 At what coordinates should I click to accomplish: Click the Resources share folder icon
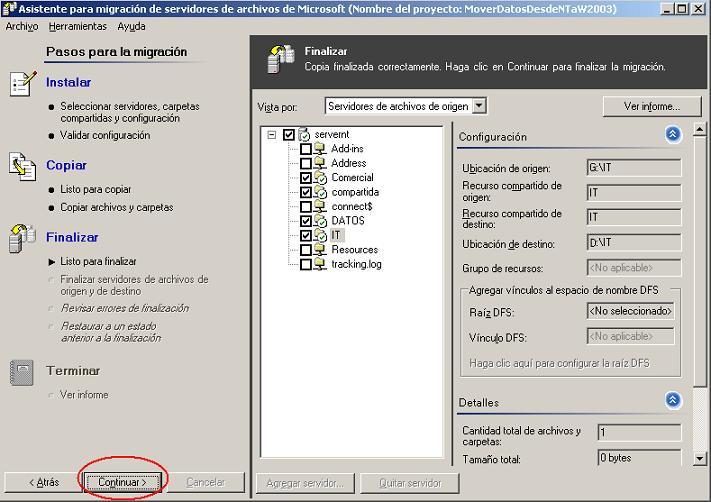coord(320,249)
